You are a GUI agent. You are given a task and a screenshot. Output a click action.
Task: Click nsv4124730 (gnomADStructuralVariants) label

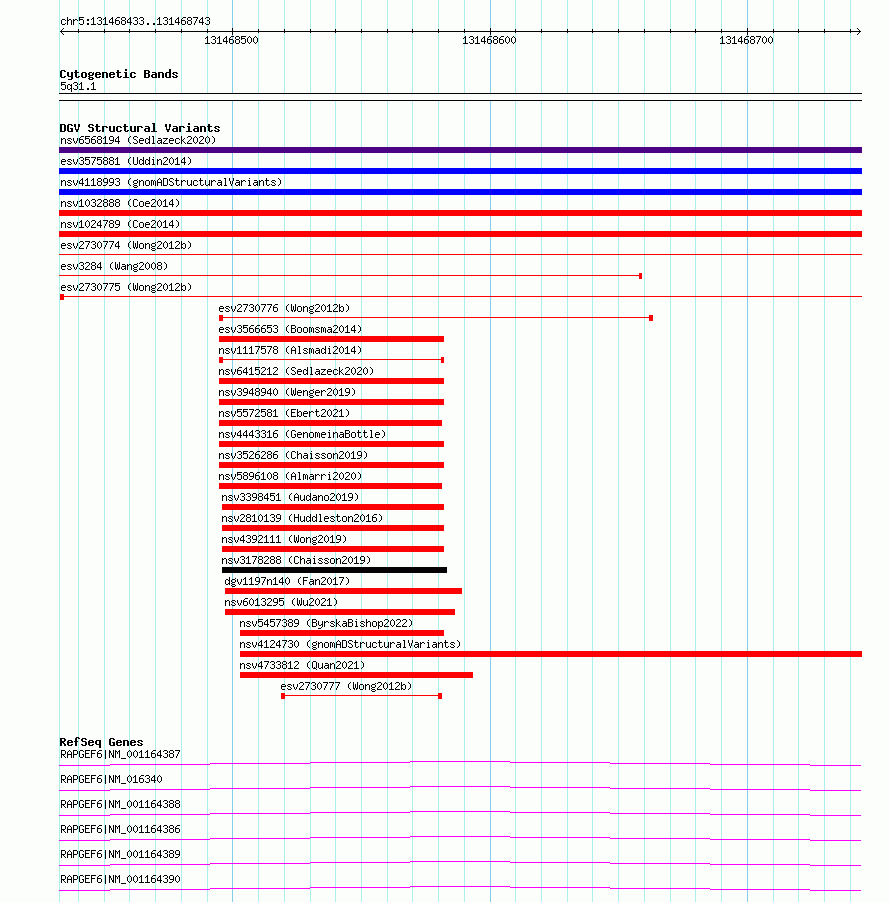[350, 644]
